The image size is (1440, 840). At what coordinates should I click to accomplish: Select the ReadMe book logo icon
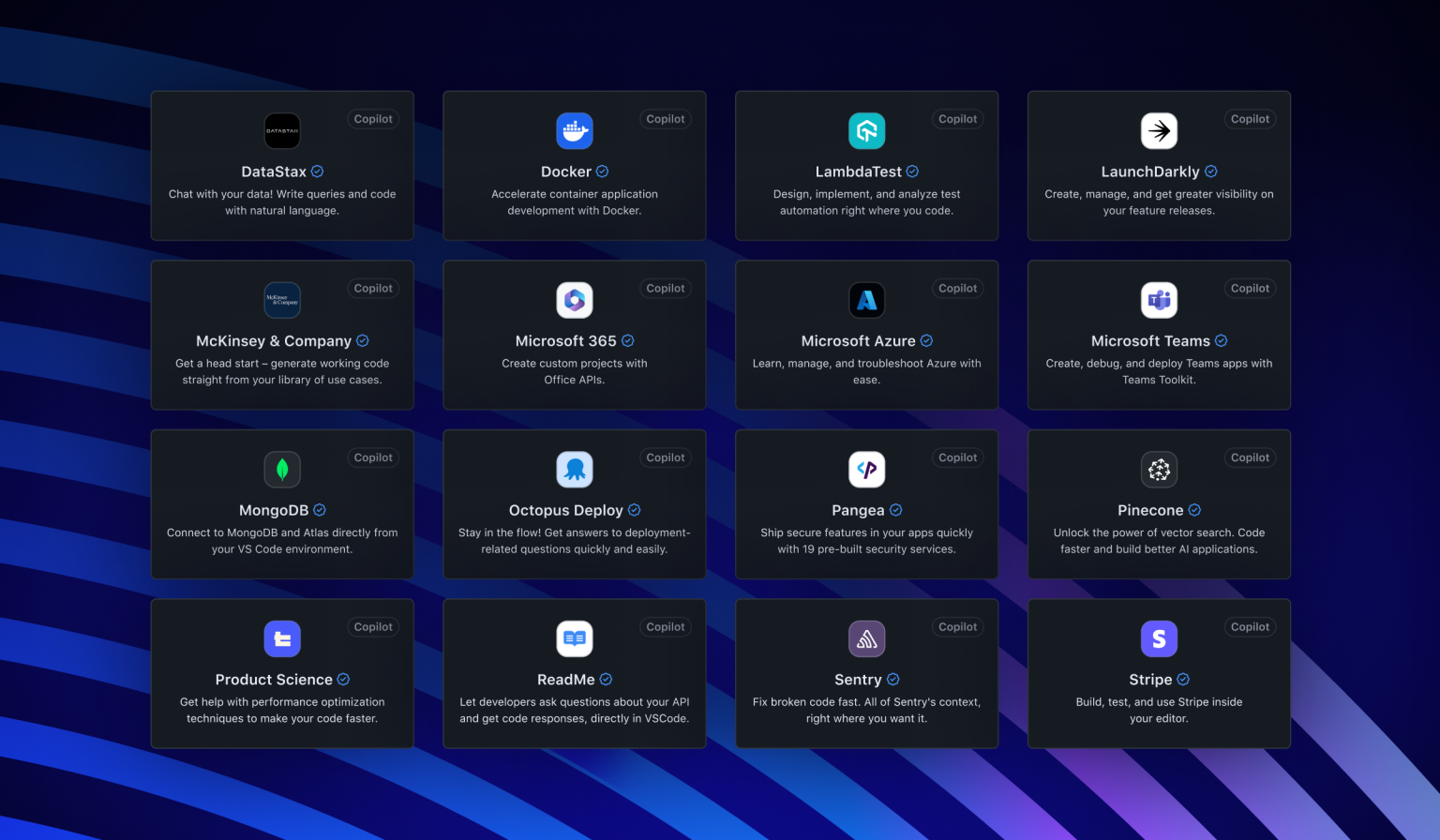coord(574,638)
